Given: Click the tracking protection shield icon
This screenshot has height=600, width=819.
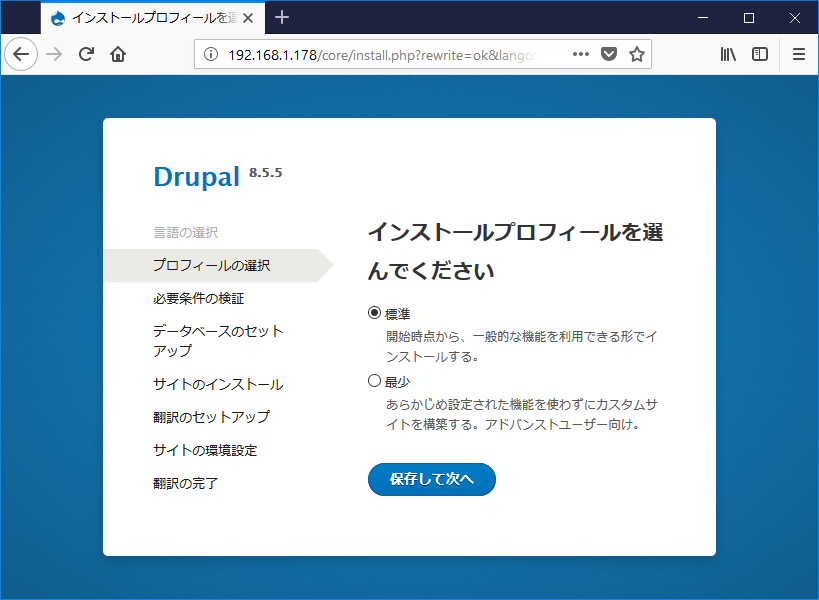Looking at the screenshot, I should point(608,54).
